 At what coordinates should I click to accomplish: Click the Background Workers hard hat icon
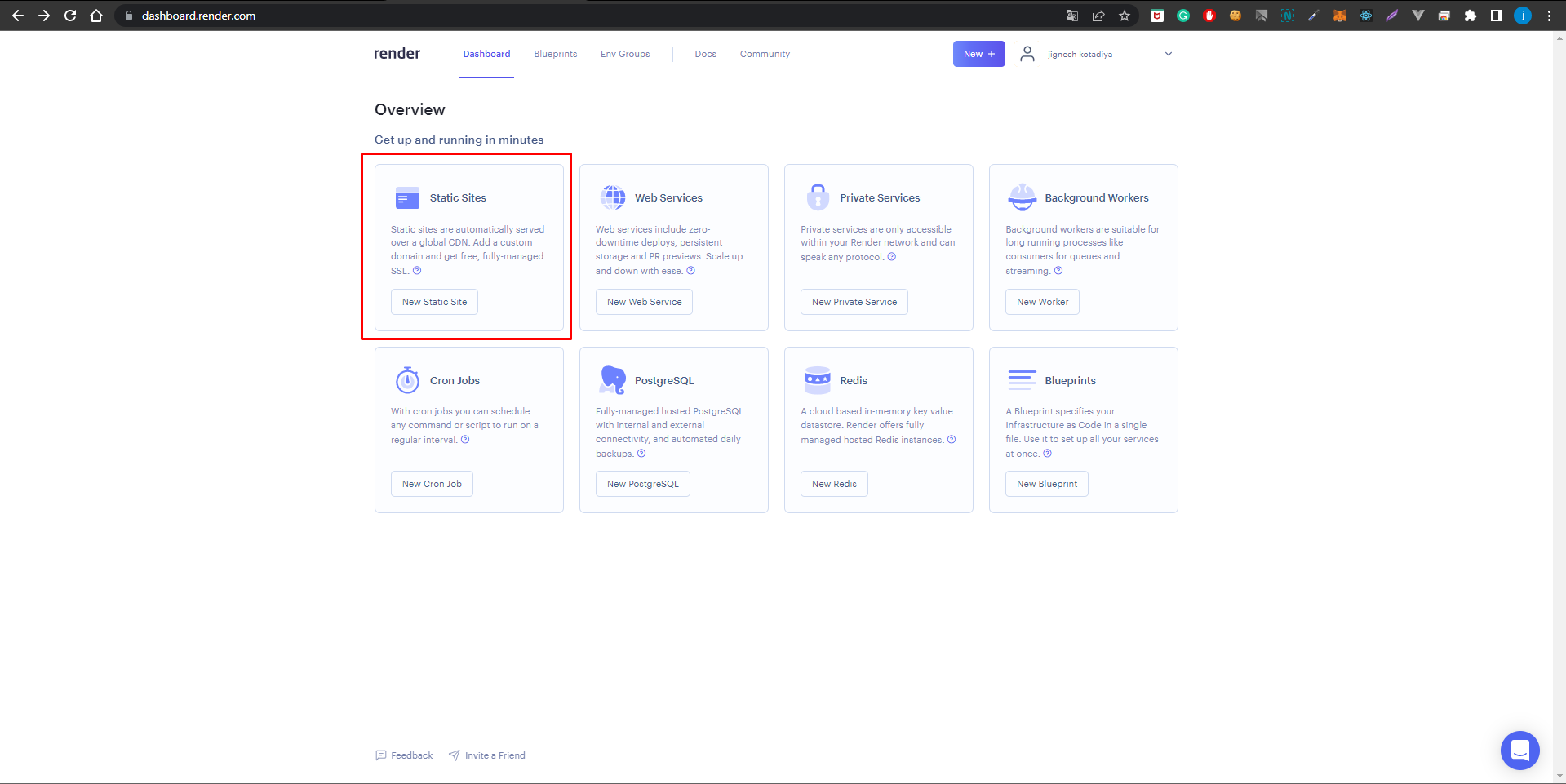coord(1022,197)
